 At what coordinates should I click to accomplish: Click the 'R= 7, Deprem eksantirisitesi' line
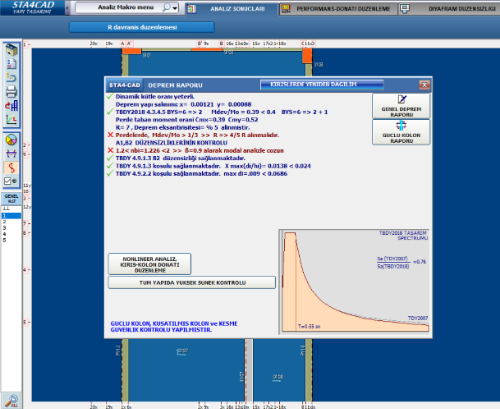(x=183, y=127)
